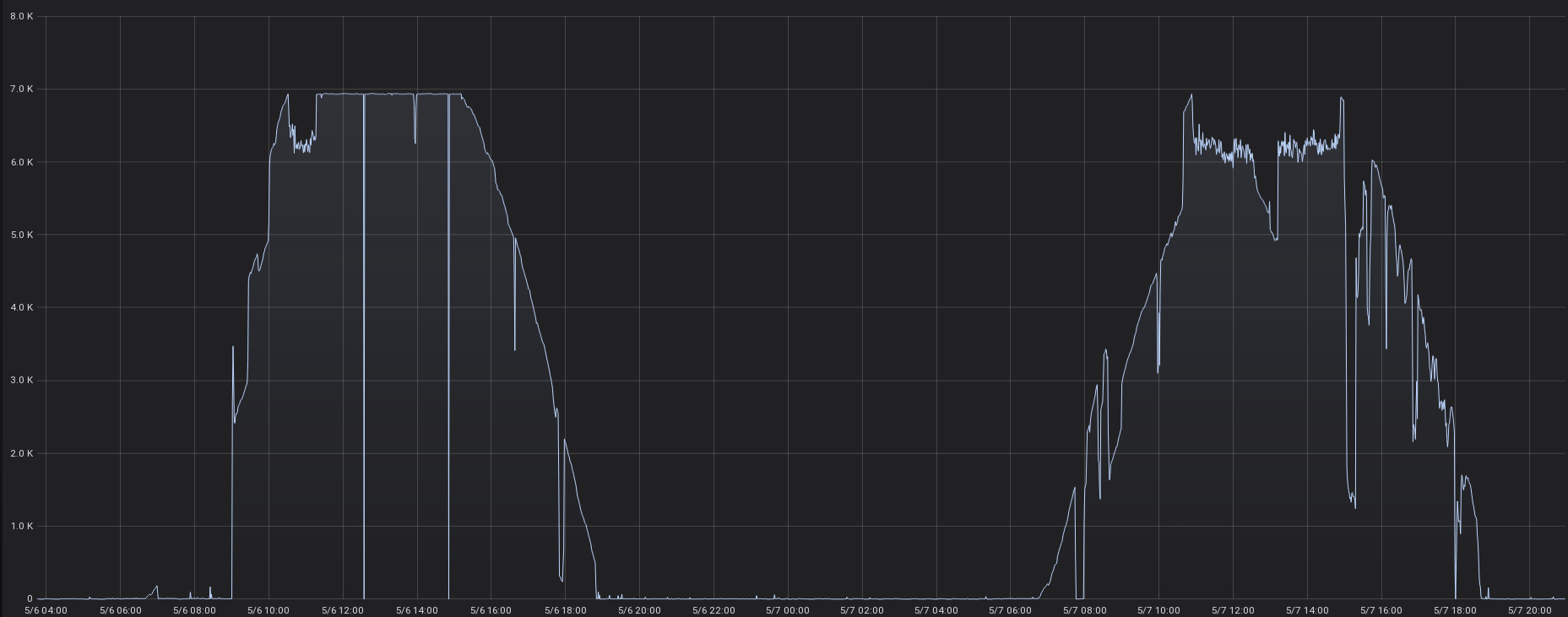Click the 5/7 02:00 time label
The height and width of the screenshot is (617, 1568).
(x=862, y=609)
